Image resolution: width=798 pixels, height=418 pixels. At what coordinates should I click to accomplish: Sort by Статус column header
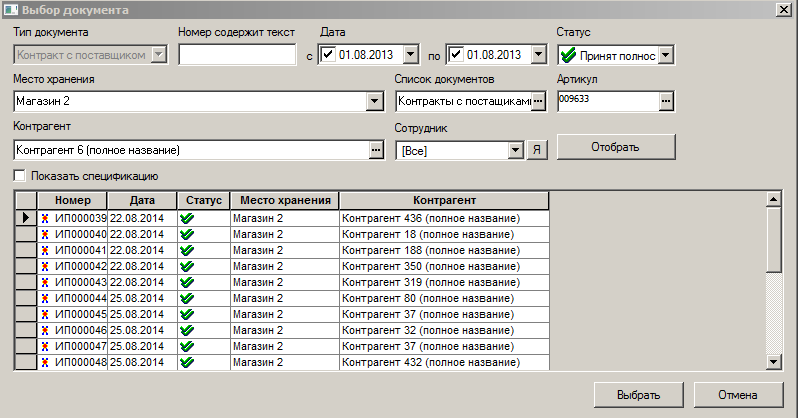click(204, 201)
